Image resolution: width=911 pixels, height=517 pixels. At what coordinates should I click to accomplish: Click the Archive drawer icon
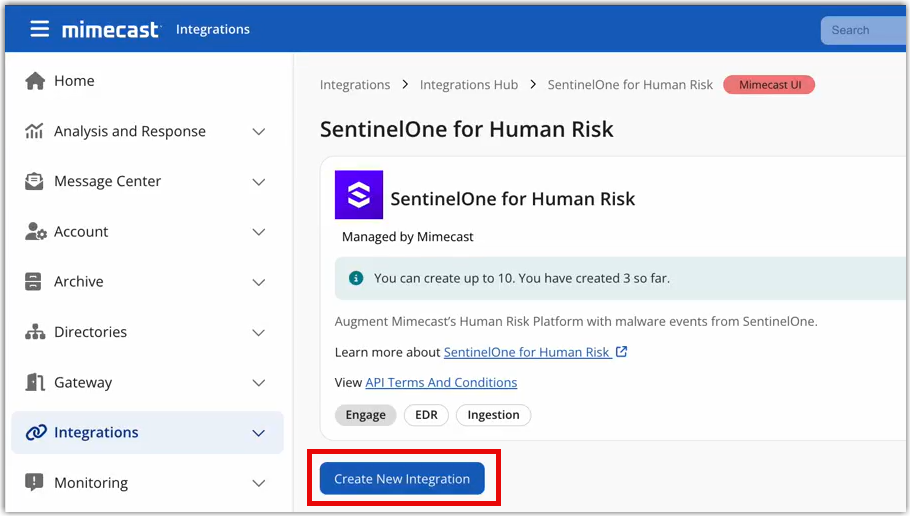(33, 282)
